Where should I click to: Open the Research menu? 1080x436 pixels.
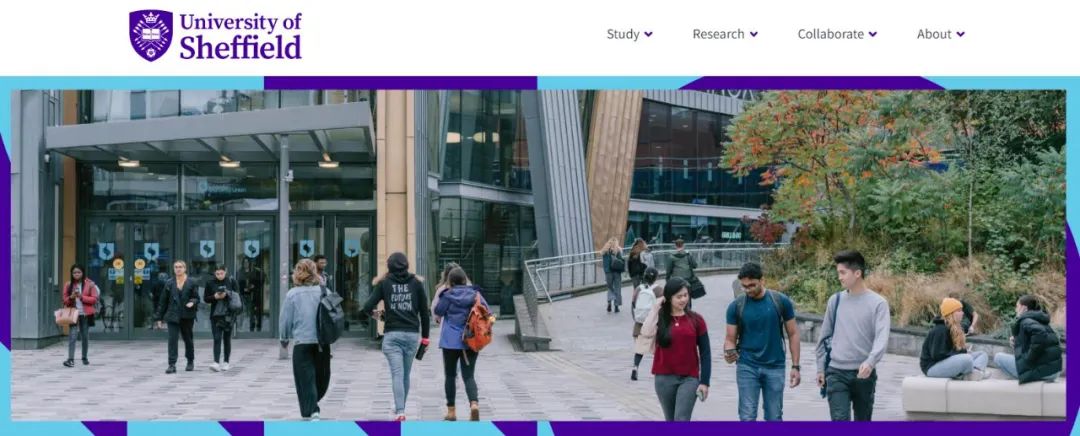[718, 34]
